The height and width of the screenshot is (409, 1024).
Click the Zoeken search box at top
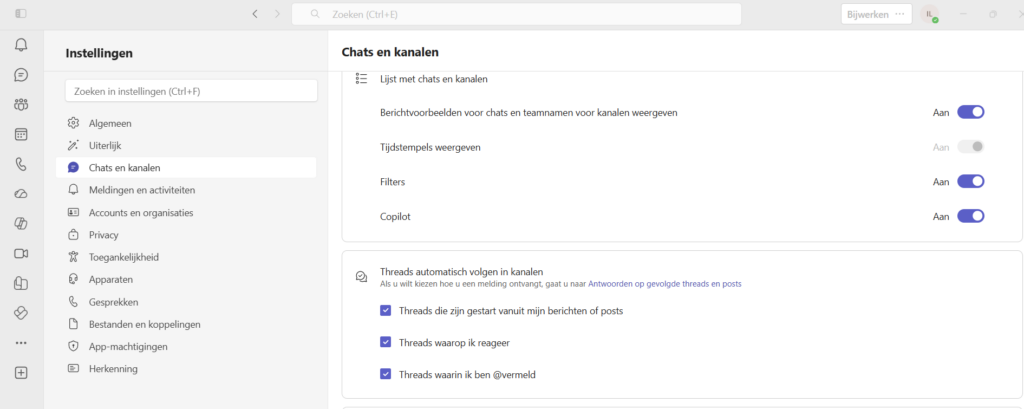[516, 14]
